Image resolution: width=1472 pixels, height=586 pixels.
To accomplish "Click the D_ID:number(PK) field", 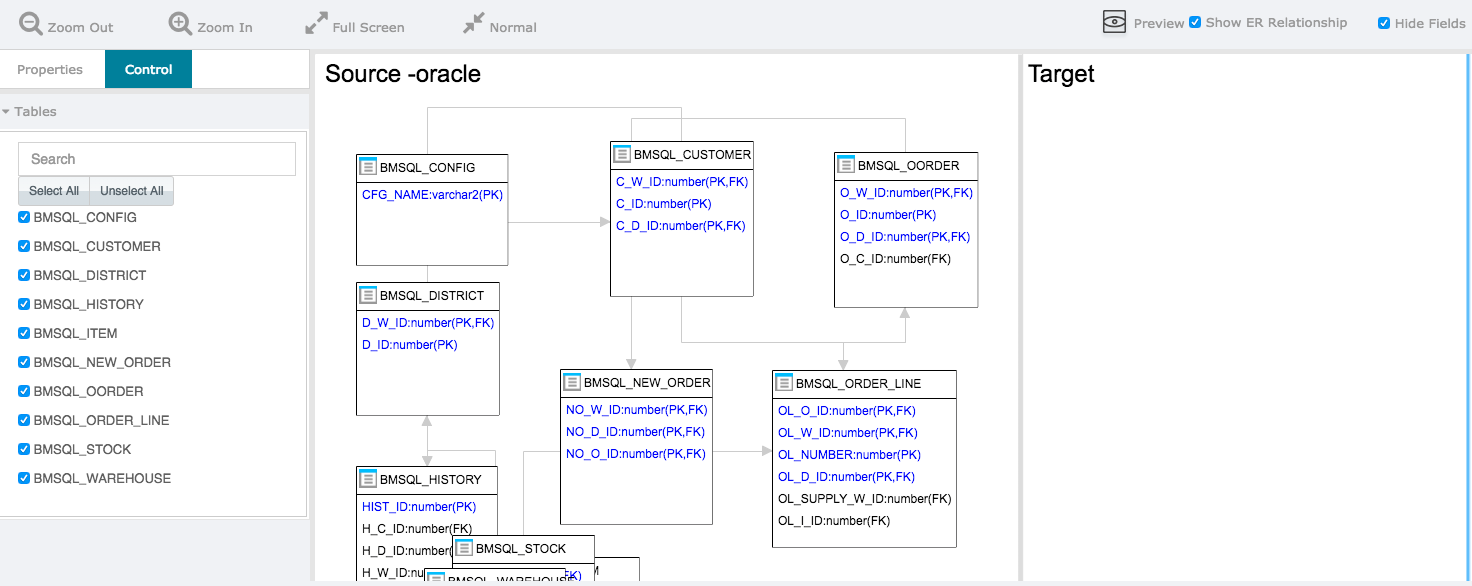I will (410, 345).
